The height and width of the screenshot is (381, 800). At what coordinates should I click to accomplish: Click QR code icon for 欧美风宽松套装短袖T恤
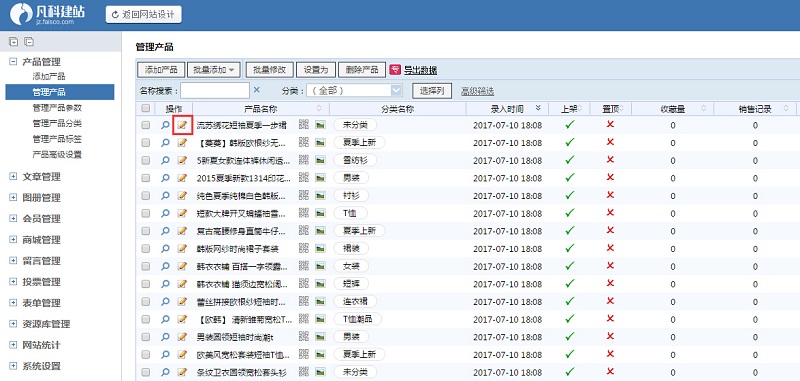pyautogui.click(x=304, y=353)
